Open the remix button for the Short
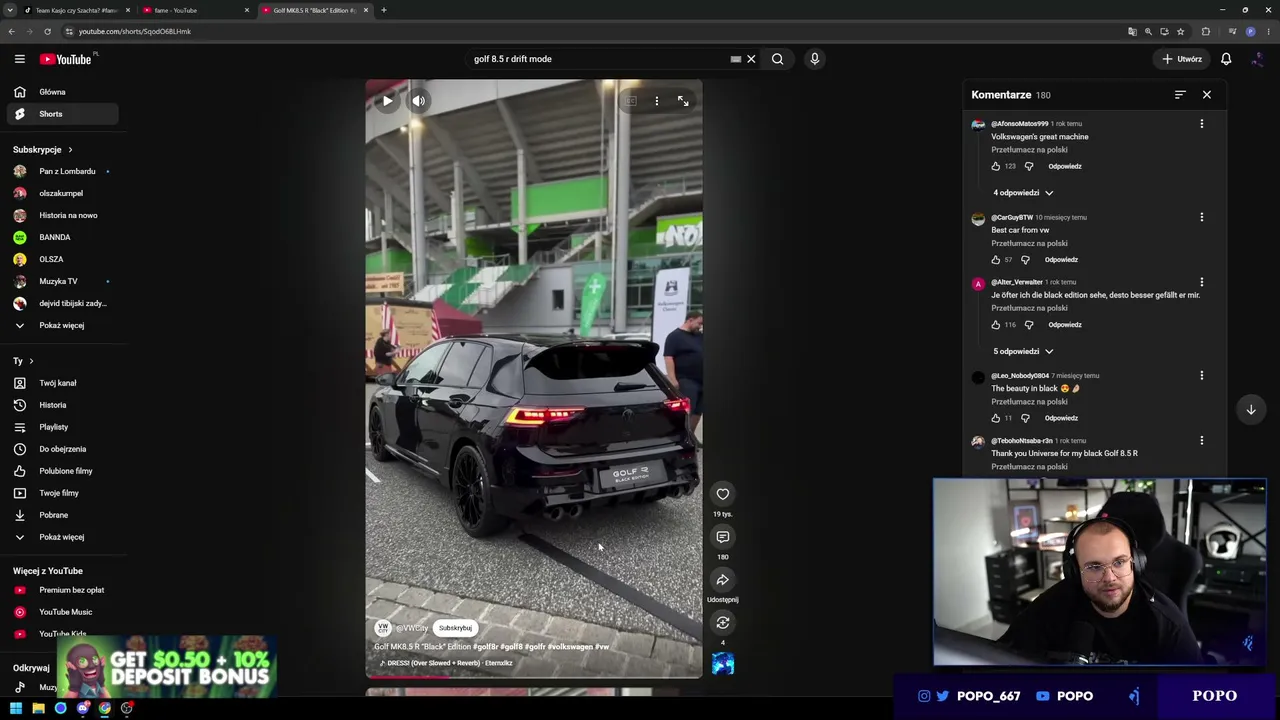Image resolution: width=1280 pixels, height=720 pixels. coord(723,623)
